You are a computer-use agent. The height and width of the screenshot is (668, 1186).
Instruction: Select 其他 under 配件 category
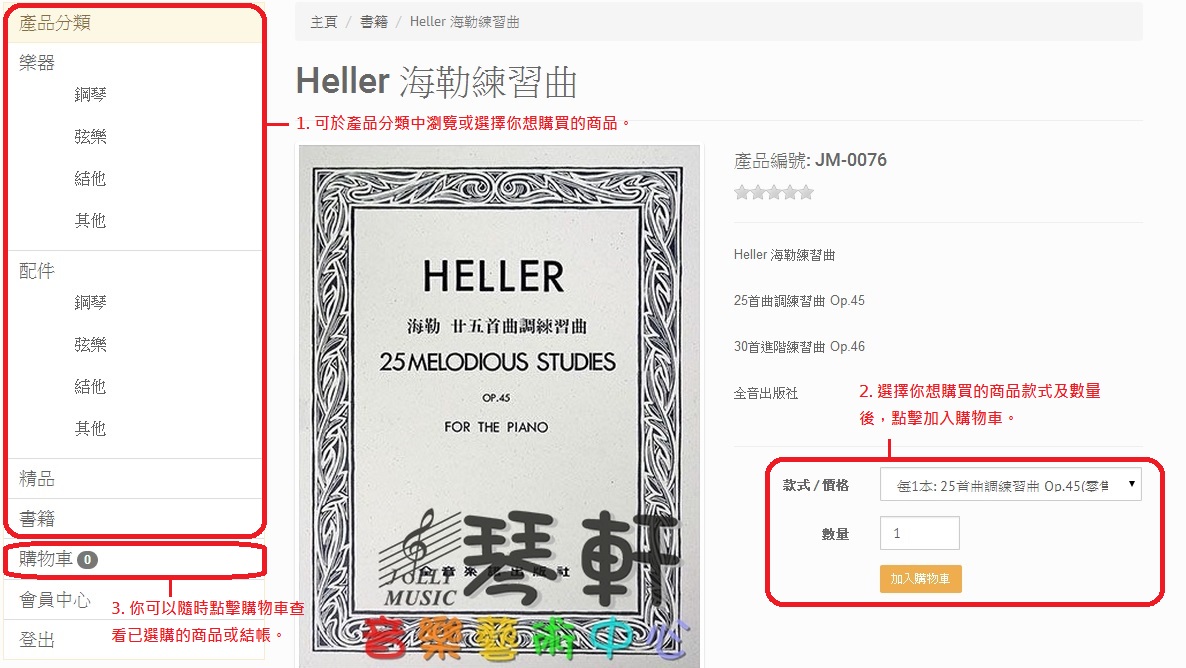coord(90,428)
